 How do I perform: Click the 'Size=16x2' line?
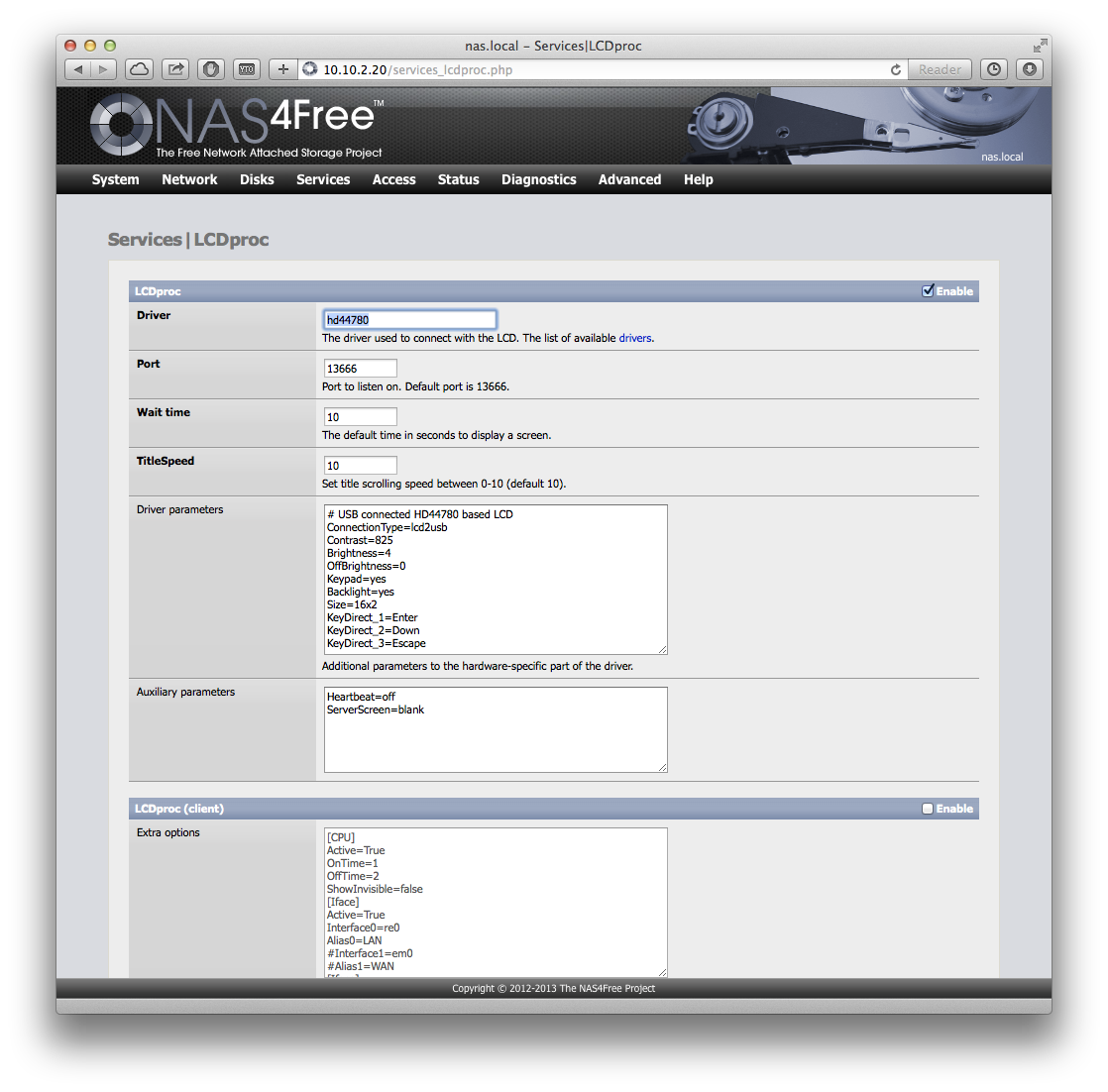point(351,604)
